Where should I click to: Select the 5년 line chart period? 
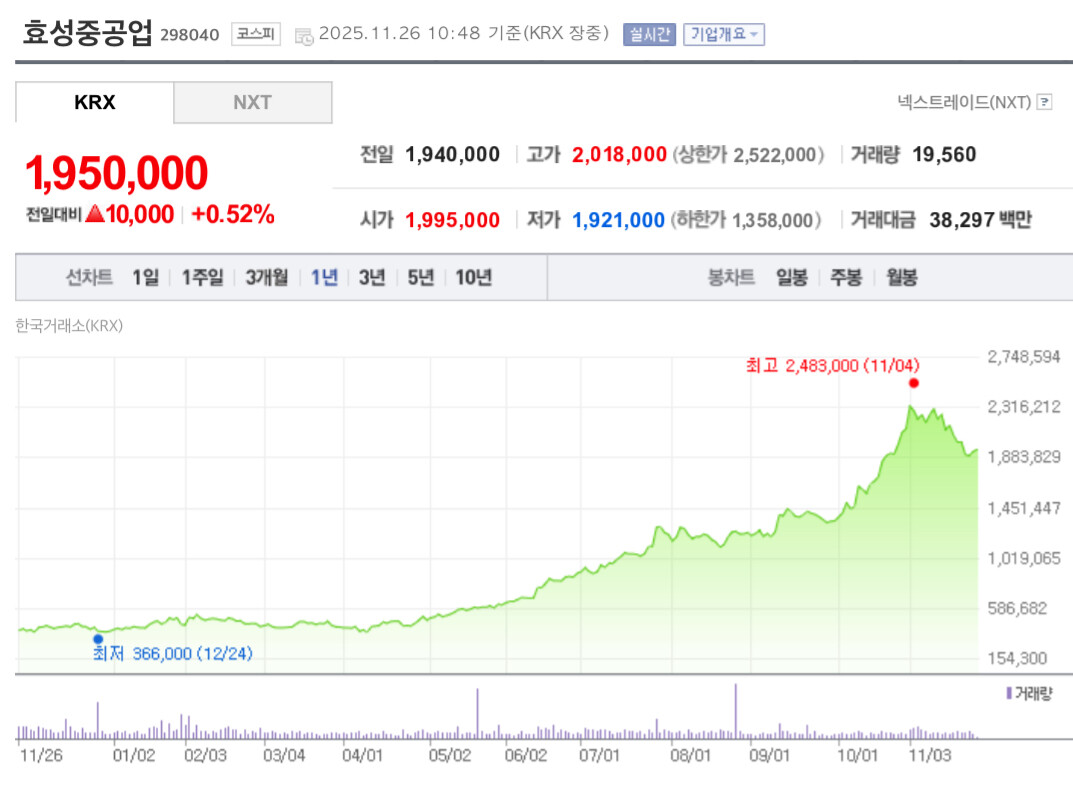[x=420, y=277]
